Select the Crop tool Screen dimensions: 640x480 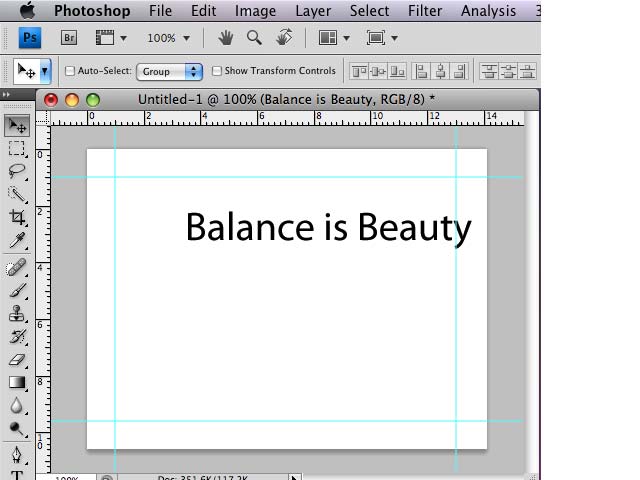click(x=17, y=217)
